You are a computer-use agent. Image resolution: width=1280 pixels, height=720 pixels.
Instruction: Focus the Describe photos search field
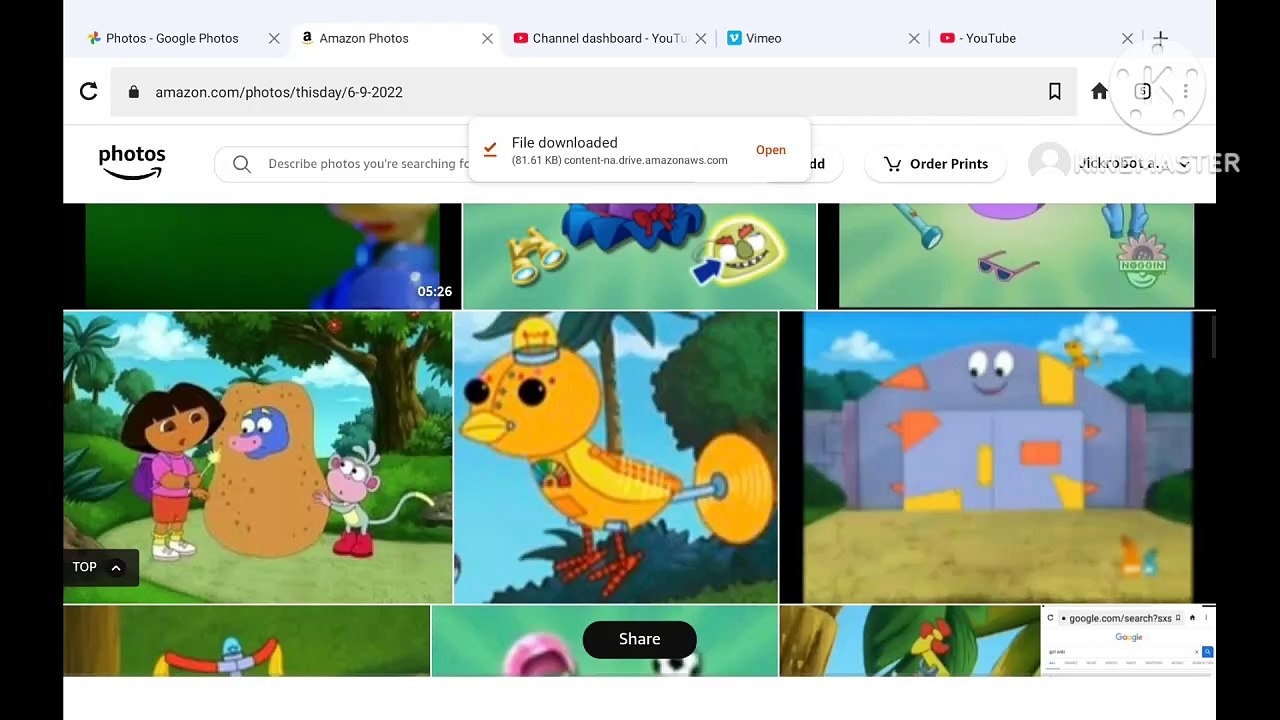point(368,164)
